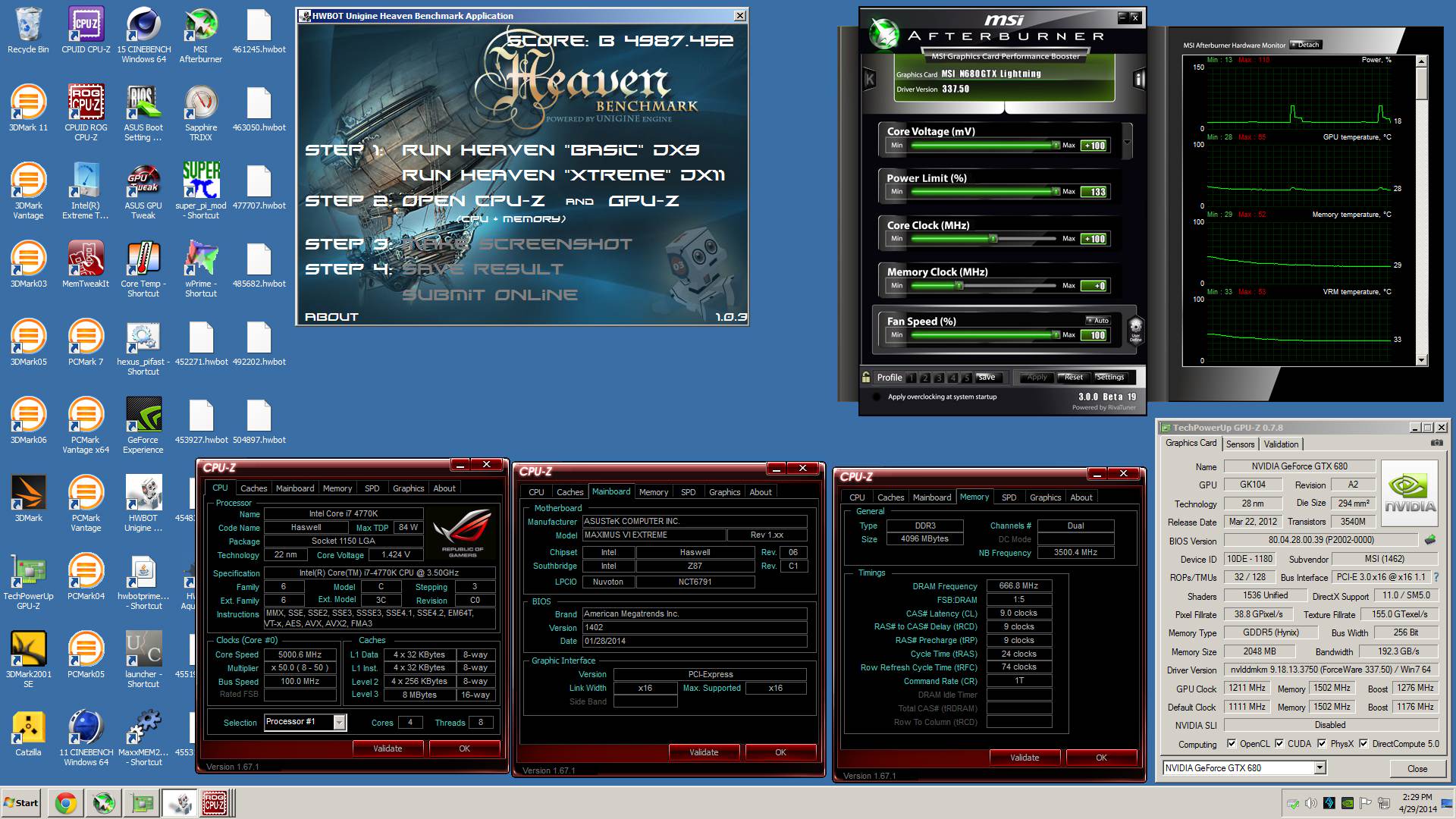Image resolution: width=1456 pixels, height=819 pixels.
Task: Click Validate in Memory CPU-Z window
Action: tap(1025, 758)
